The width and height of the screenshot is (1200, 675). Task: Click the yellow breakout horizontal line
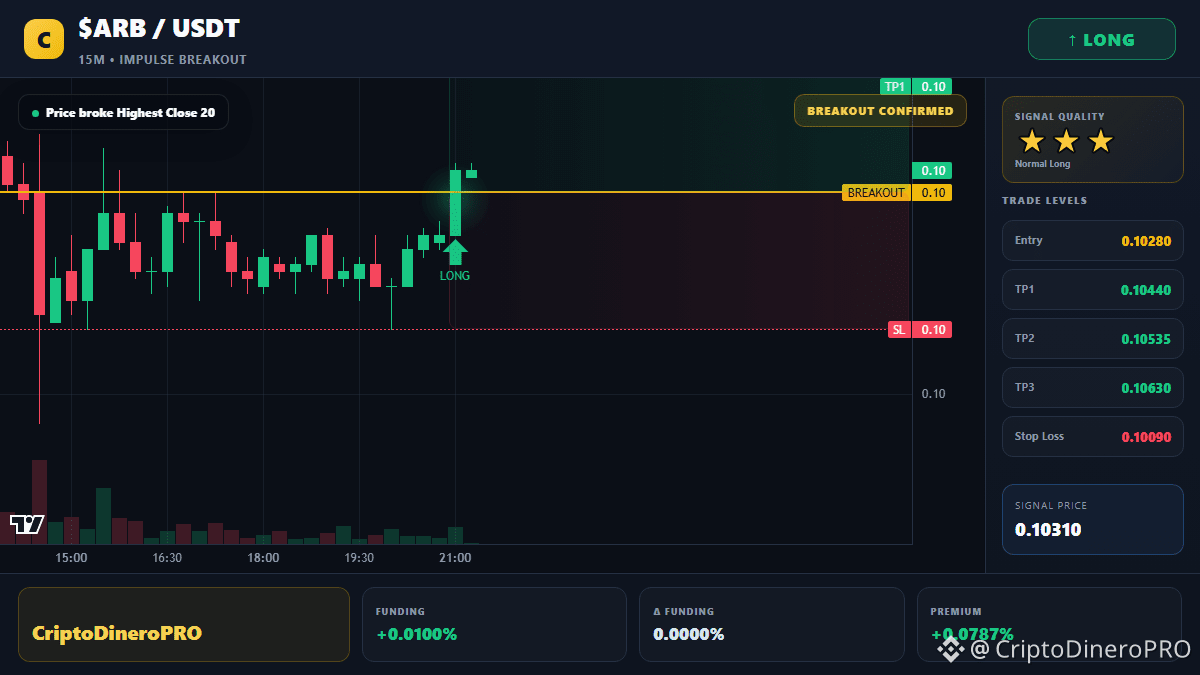tap(420, 192)
